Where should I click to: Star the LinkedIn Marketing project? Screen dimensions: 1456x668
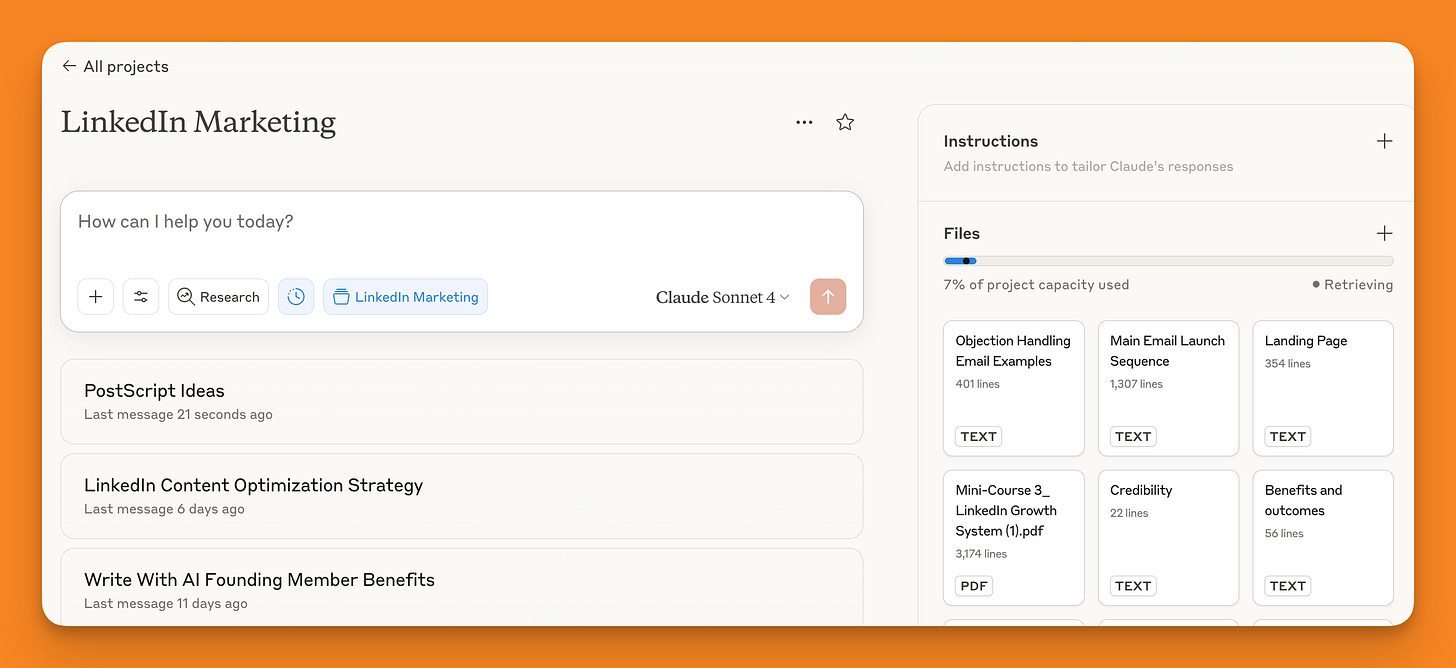tap(845, 122)
